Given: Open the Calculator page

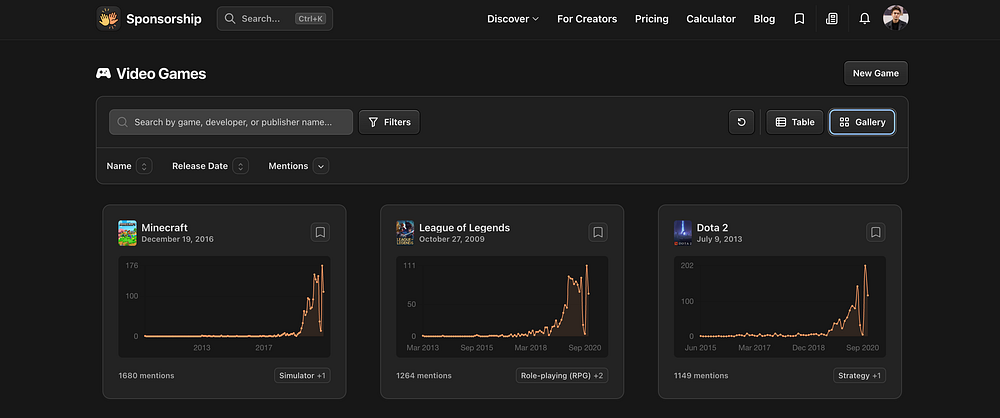Looking at the screenshot, I should tap(710, 19).
